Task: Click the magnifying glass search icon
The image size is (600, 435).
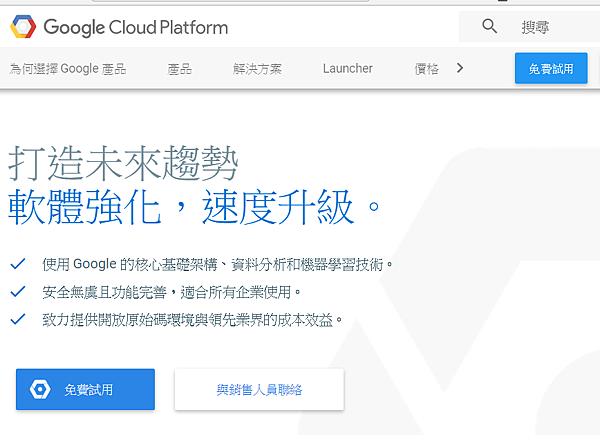Action: click(489, 26)
